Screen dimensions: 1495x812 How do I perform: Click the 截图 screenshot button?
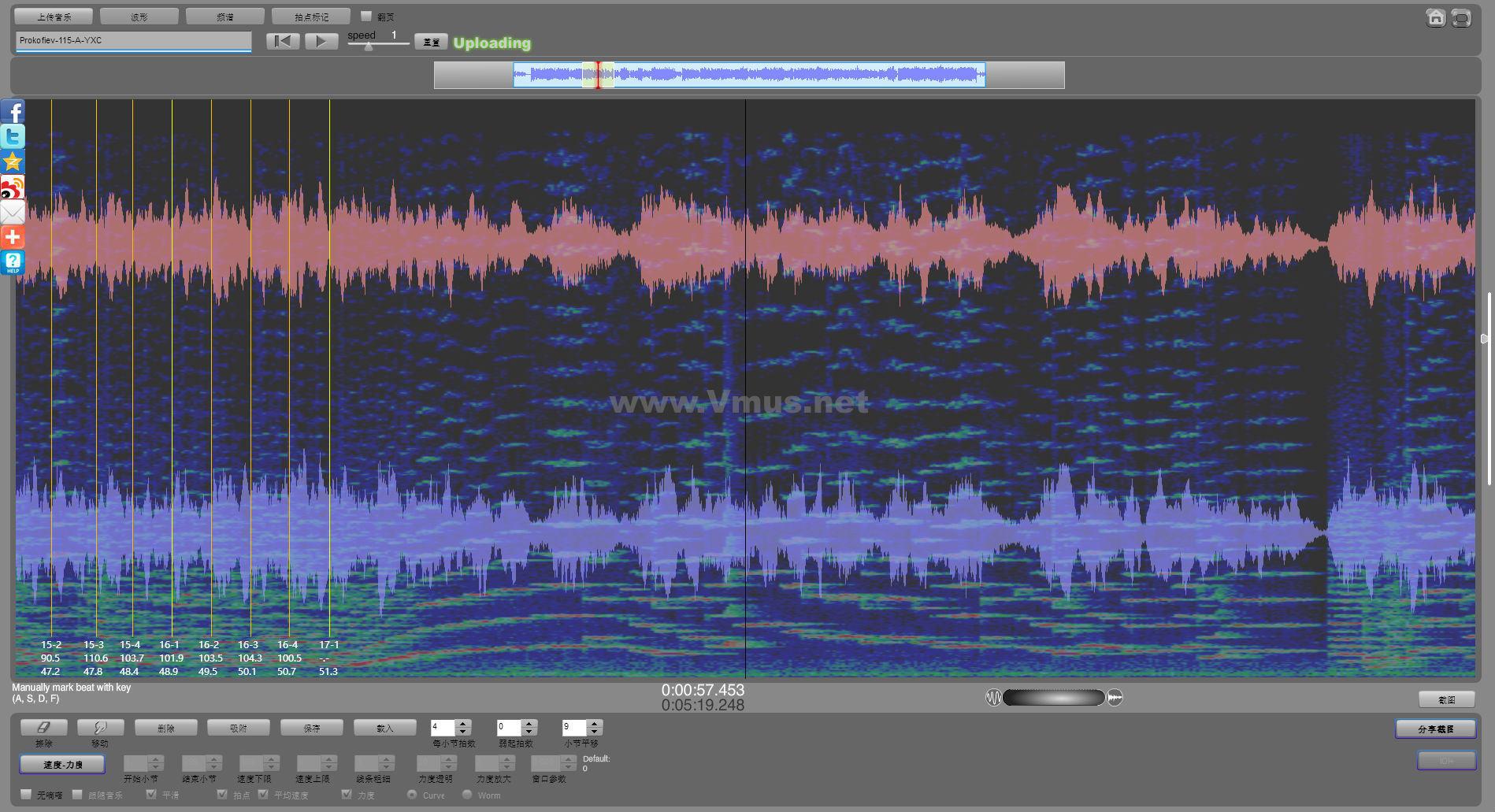point(1446,699)
